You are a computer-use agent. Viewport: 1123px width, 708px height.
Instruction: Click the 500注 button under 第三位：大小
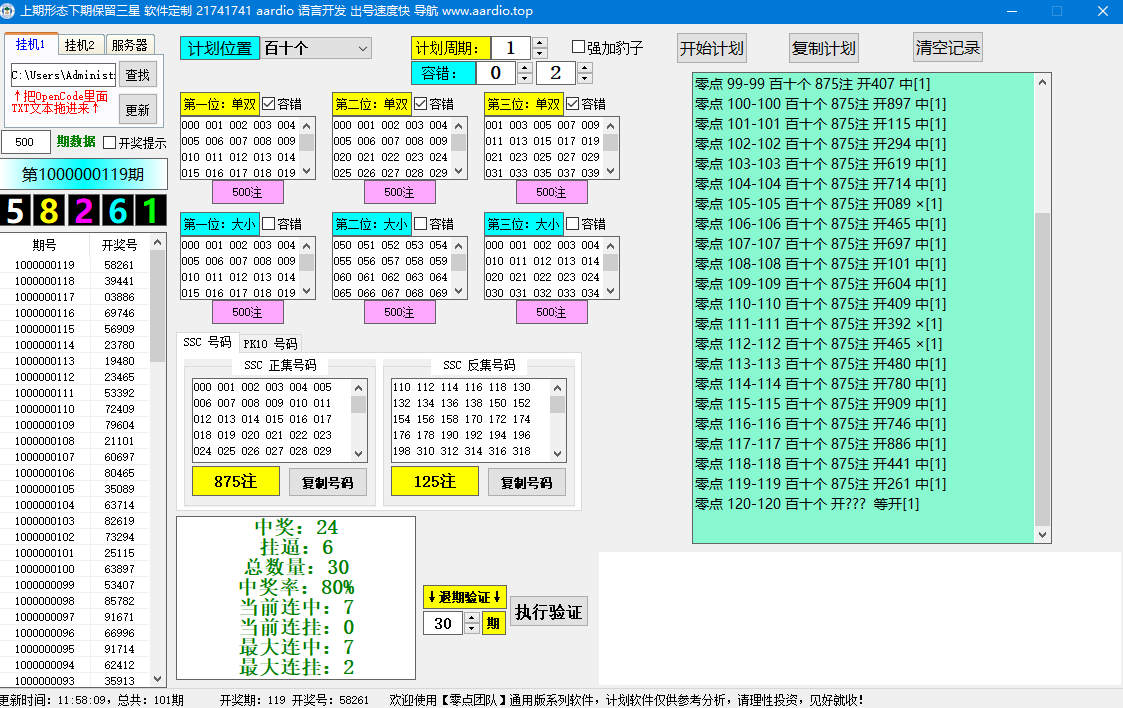pos(551,312)
